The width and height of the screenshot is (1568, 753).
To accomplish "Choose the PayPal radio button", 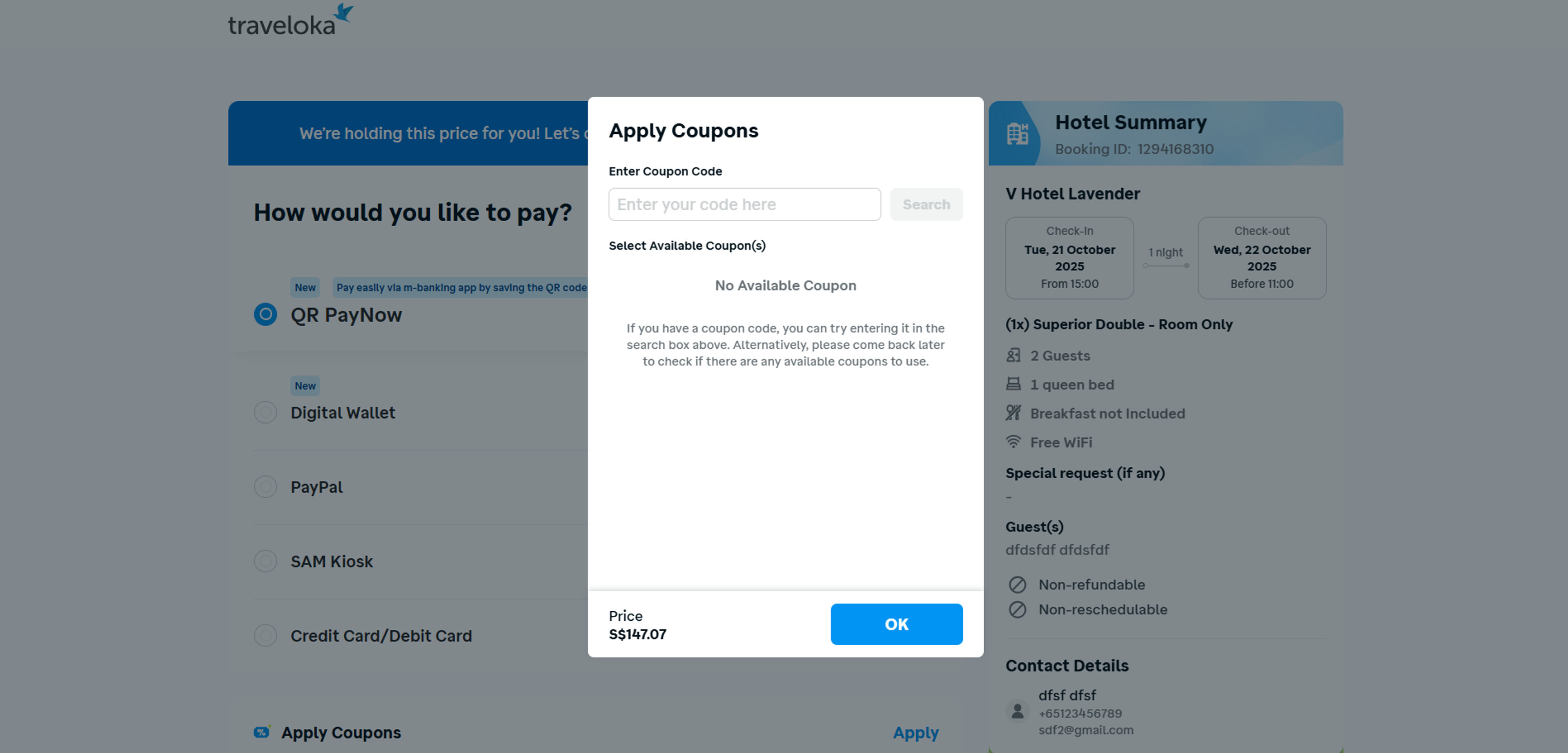I will (x=265, y=487).
